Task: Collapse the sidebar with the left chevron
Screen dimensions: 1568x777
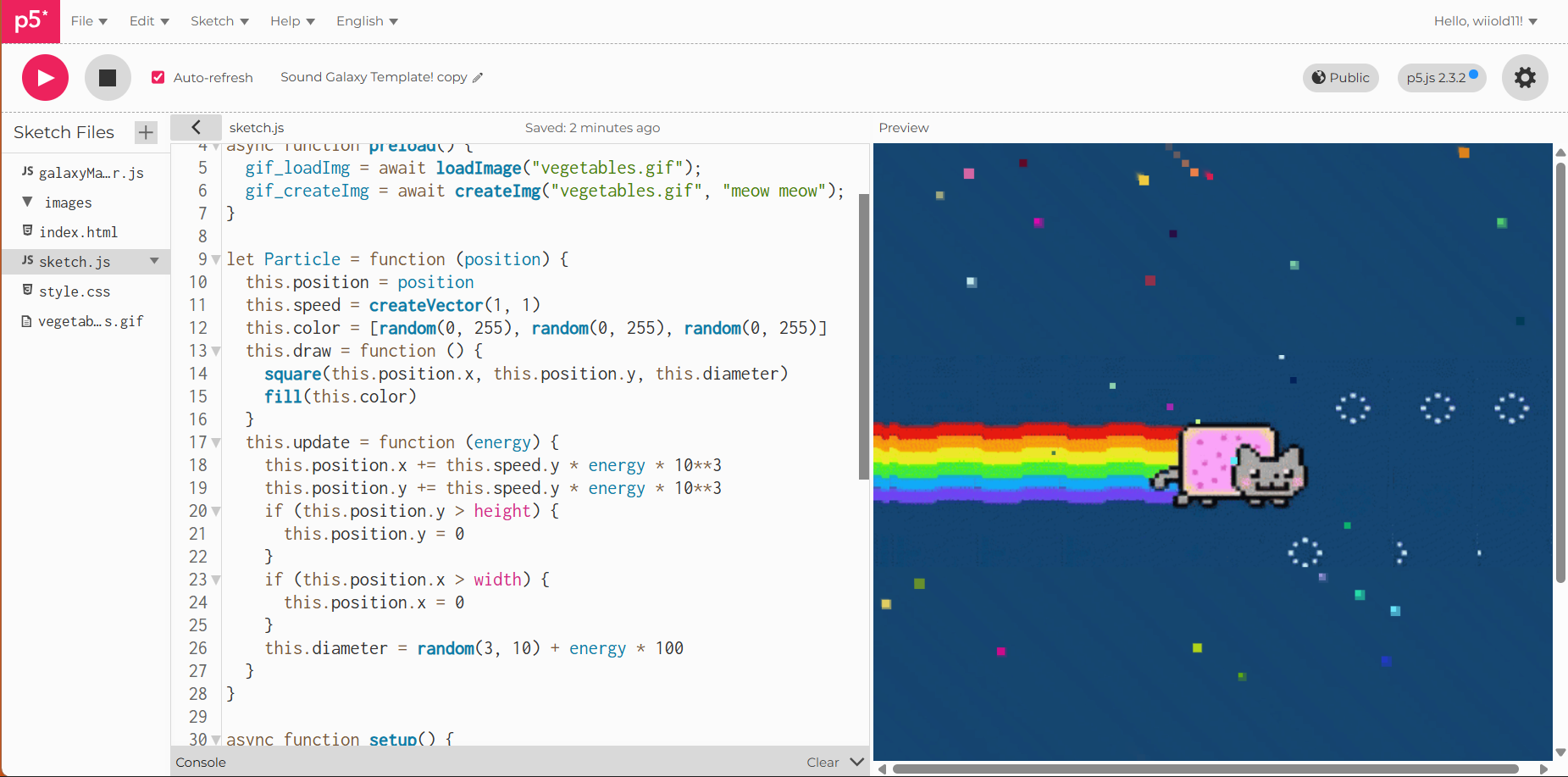Action: 196,127
